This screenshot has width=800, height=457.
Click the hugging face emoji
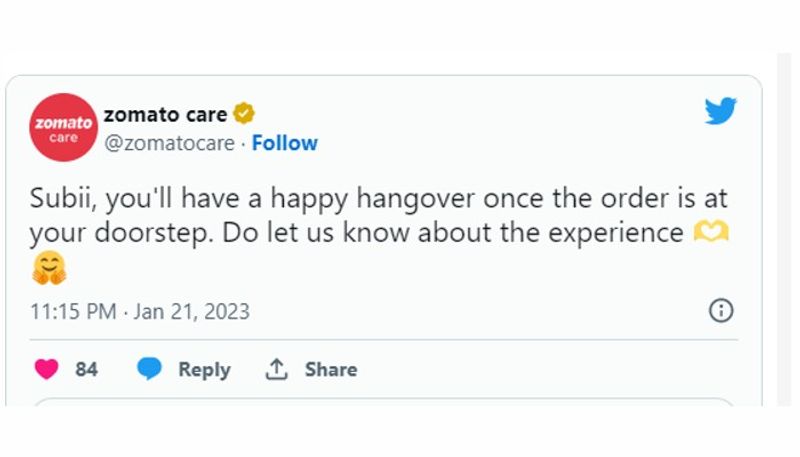coord(48,269)
